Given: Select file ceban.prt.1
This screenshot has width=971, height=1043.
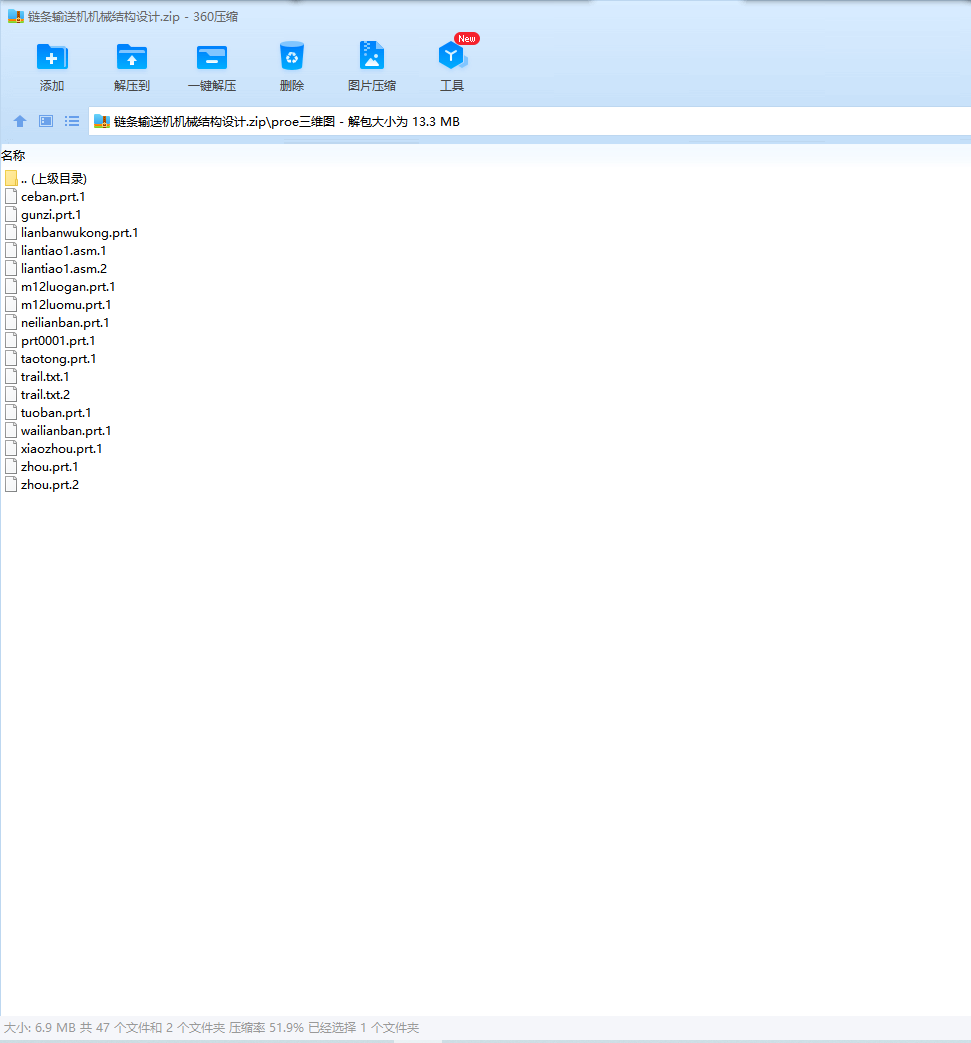Looking at the screenshot, I should point(53,197).
